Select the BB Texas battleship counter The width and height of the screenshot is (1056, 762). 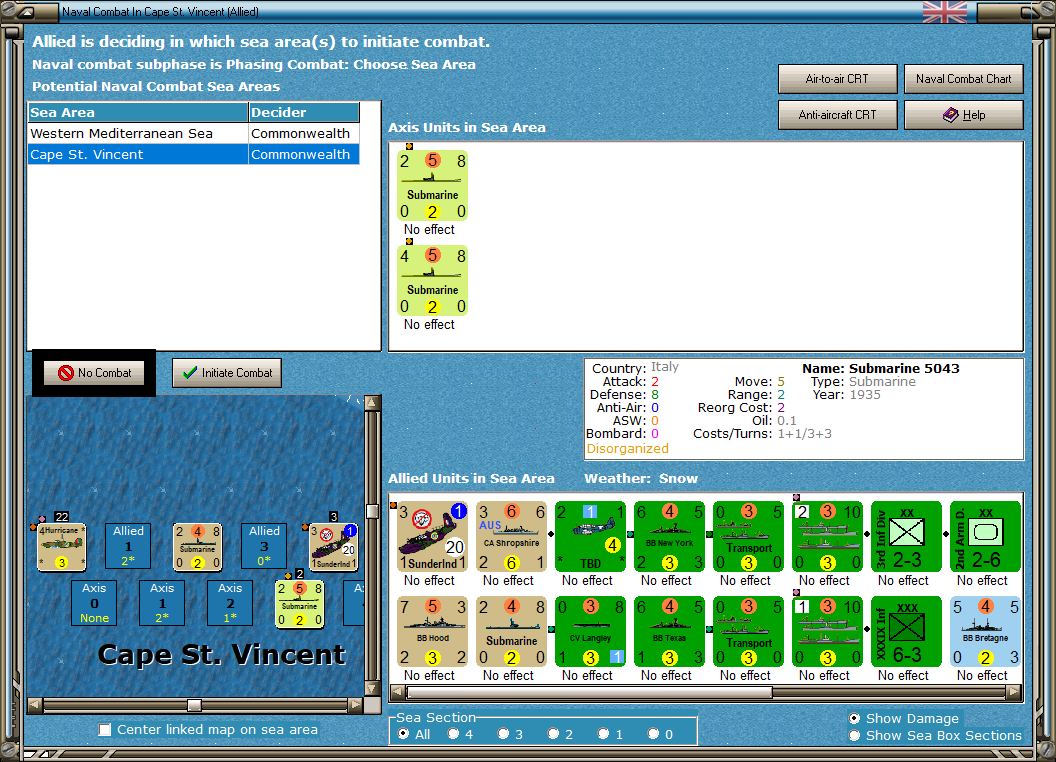click(669, 631)
